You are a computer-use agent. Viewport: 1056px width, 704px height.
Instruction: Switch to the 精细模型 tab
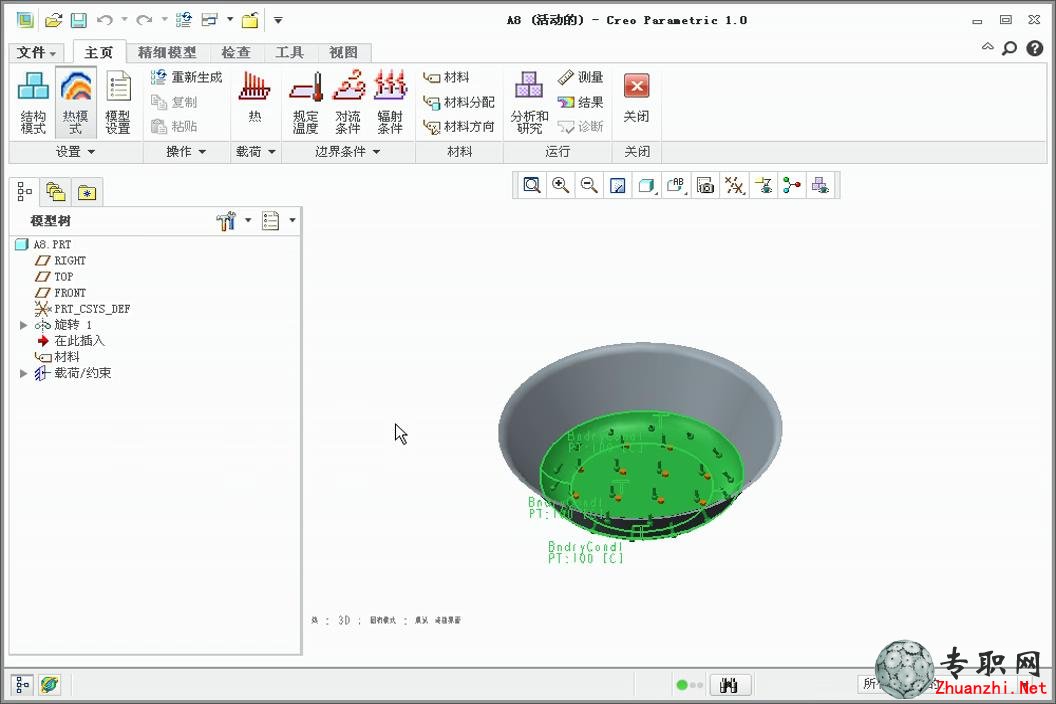tap(167, 53)
